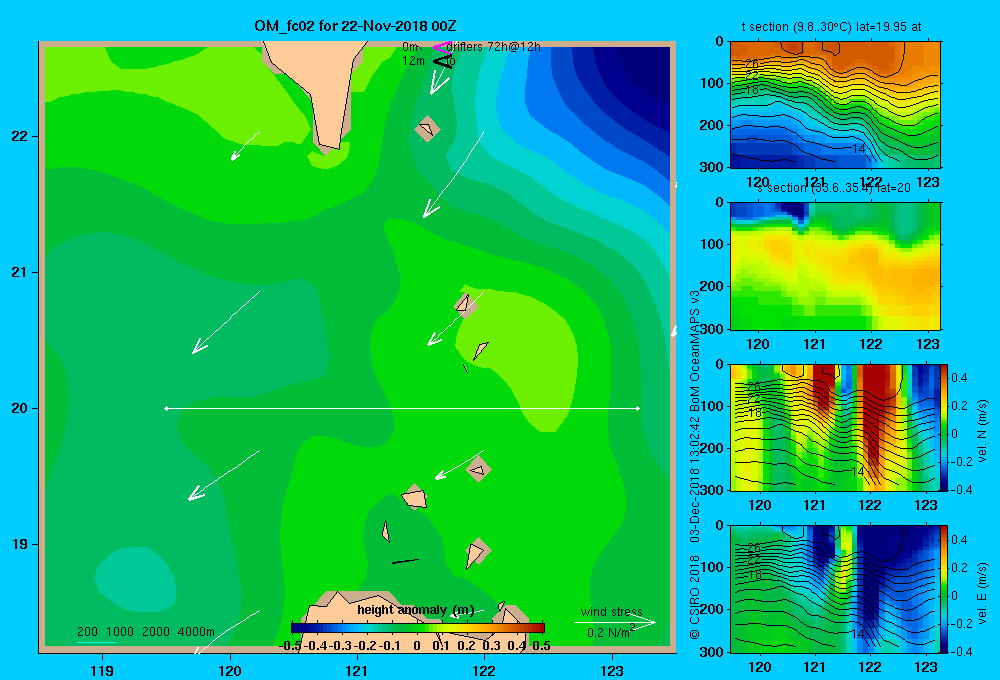Click the small island near 21.5E 22N
Image resolution: width=1000 pixels, height=680 pixels.
(427, 129)
